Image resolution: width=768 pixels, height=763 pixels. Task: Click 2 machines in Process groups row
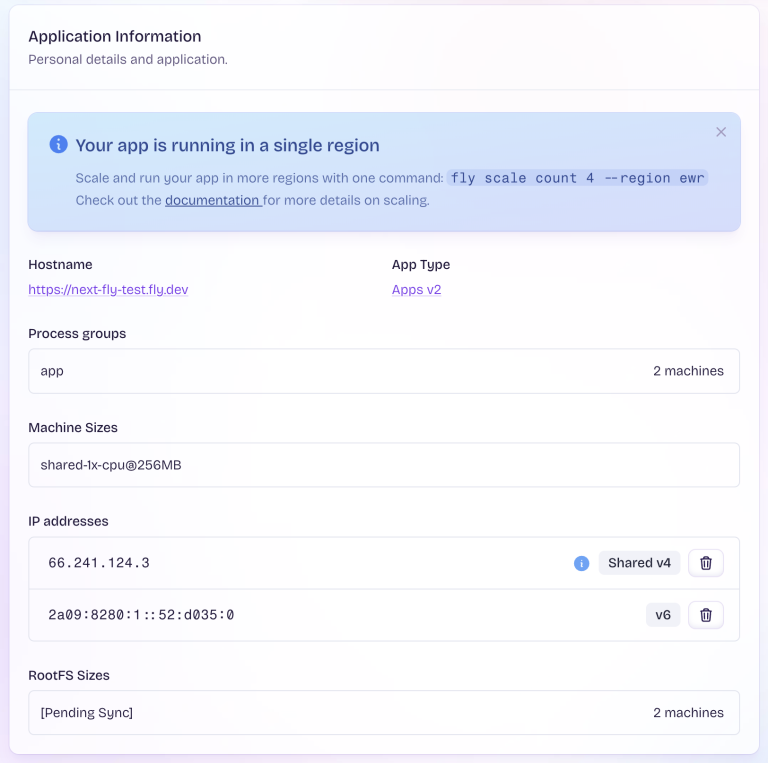(688, 371)
